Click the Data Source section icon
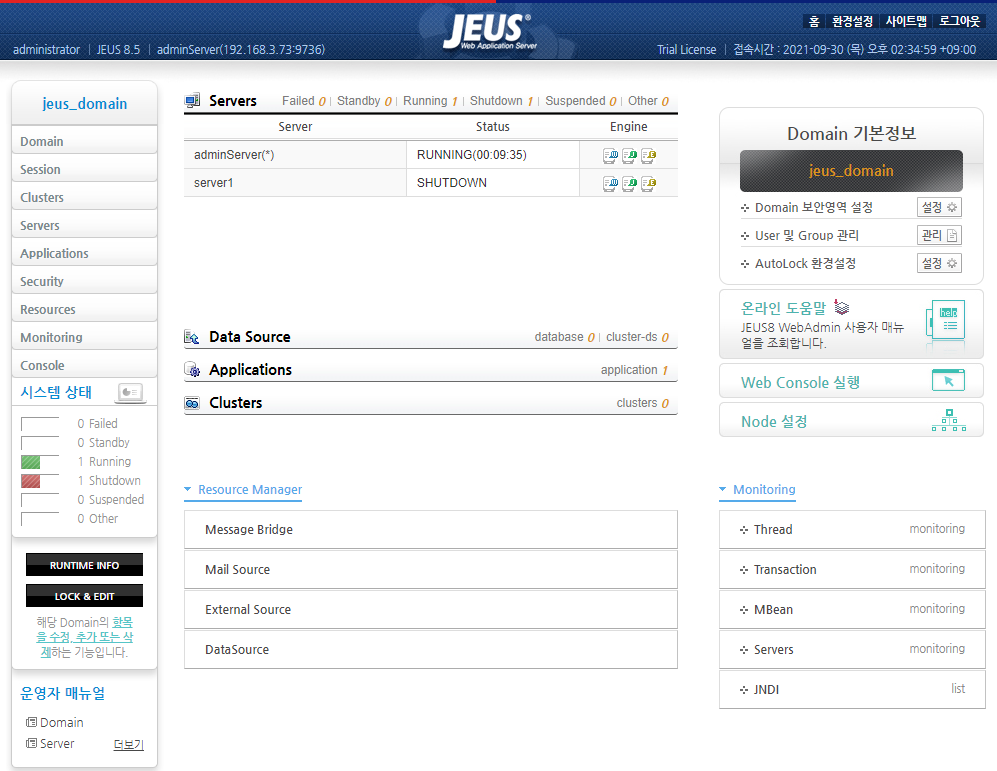 pyautogui.click(x=192, y=337)
